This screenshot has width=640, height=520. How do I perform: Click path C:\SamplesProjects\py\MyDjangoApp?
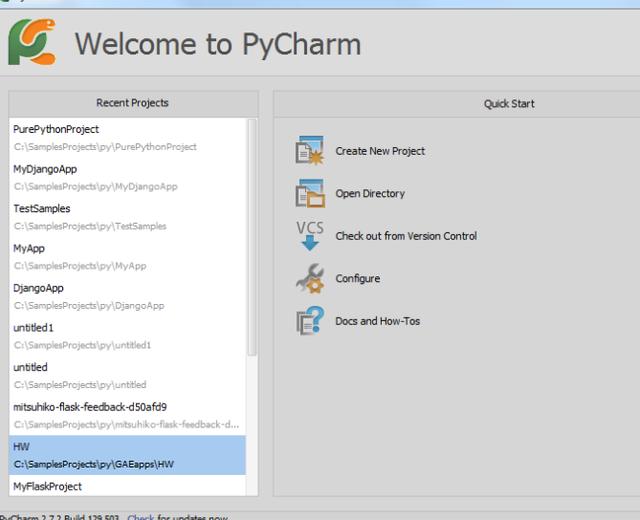click(x=96, y=187)
